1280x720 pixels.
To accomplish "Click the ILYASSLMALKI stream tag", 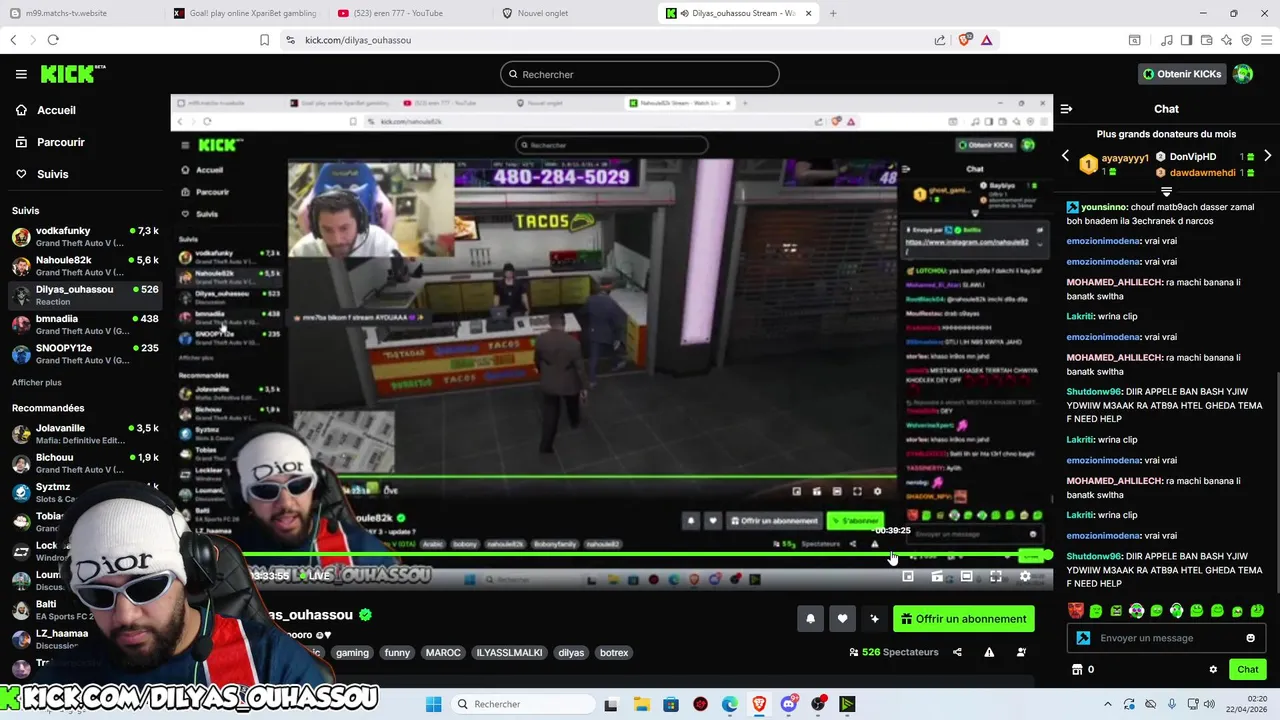I will pos(509,653).
